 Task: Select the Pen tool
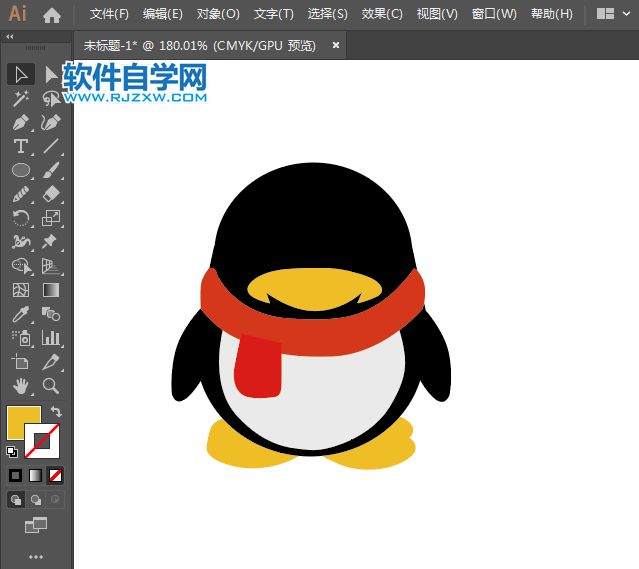[x=20, y=123]
